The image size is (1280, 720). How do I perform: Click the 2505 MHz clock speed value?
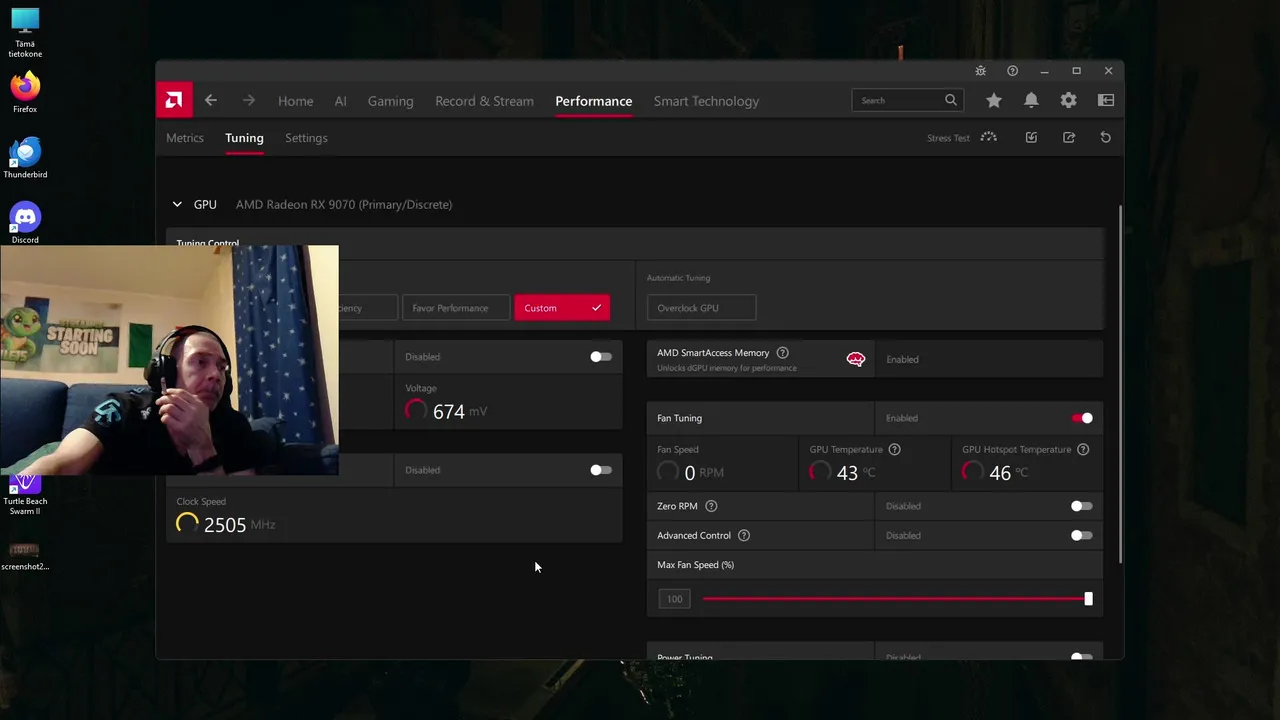pos(239,525)
